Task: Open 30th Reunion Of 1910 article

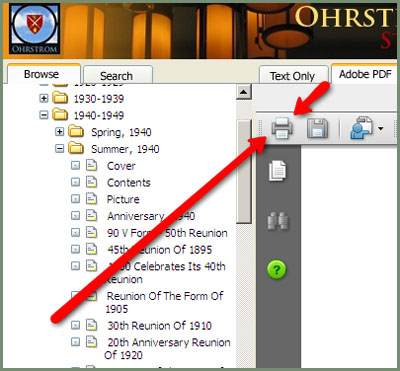Action: (159, 325)
